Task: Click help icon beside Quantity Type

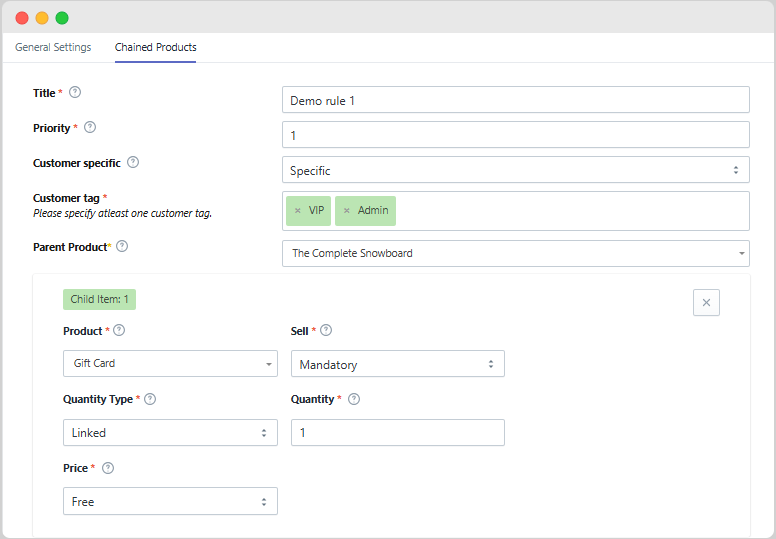Action: click(x=150, y=399)
